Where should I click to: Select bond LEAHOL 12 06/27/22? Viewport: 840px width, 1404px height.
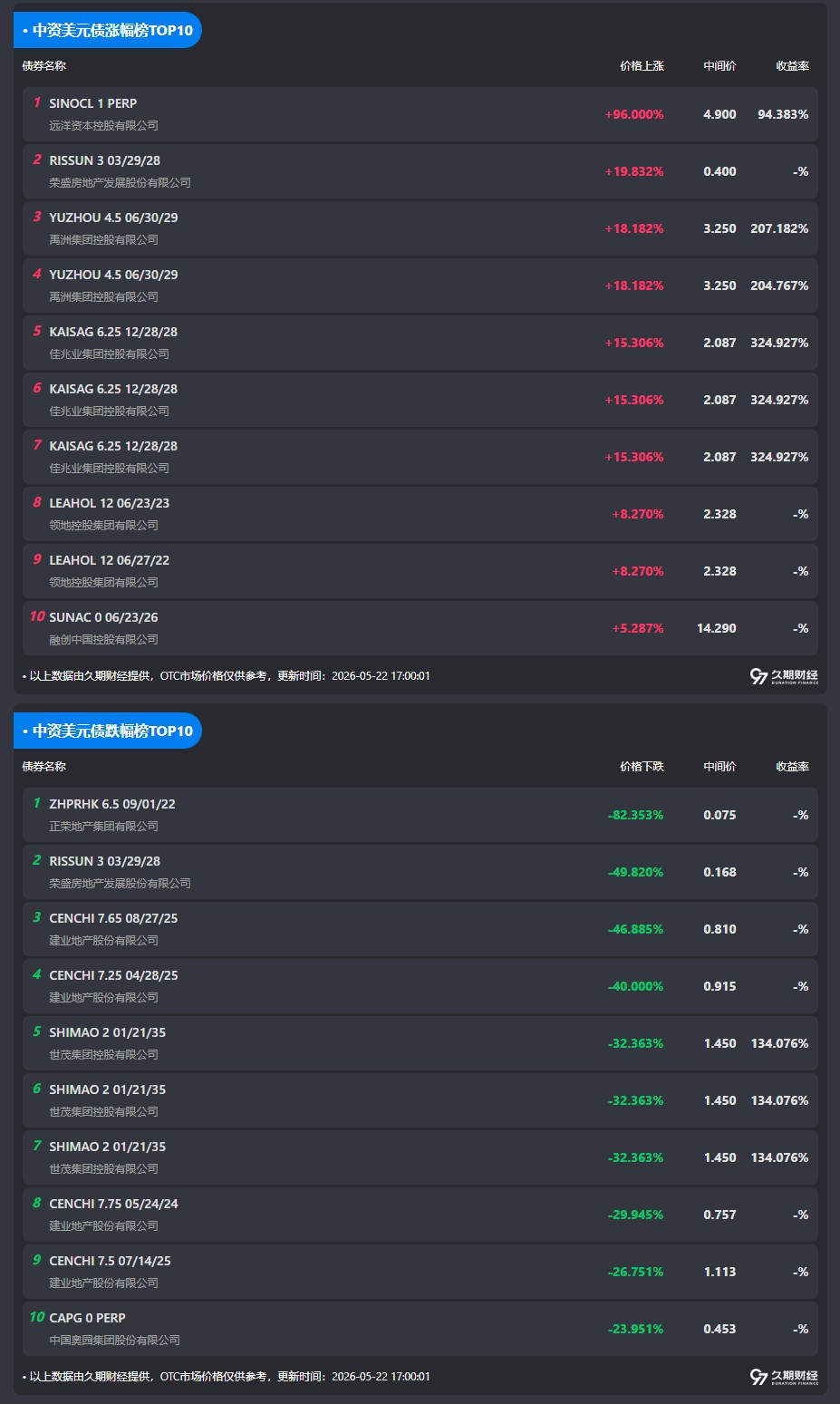pyautogui.click(x=110, y=560)
